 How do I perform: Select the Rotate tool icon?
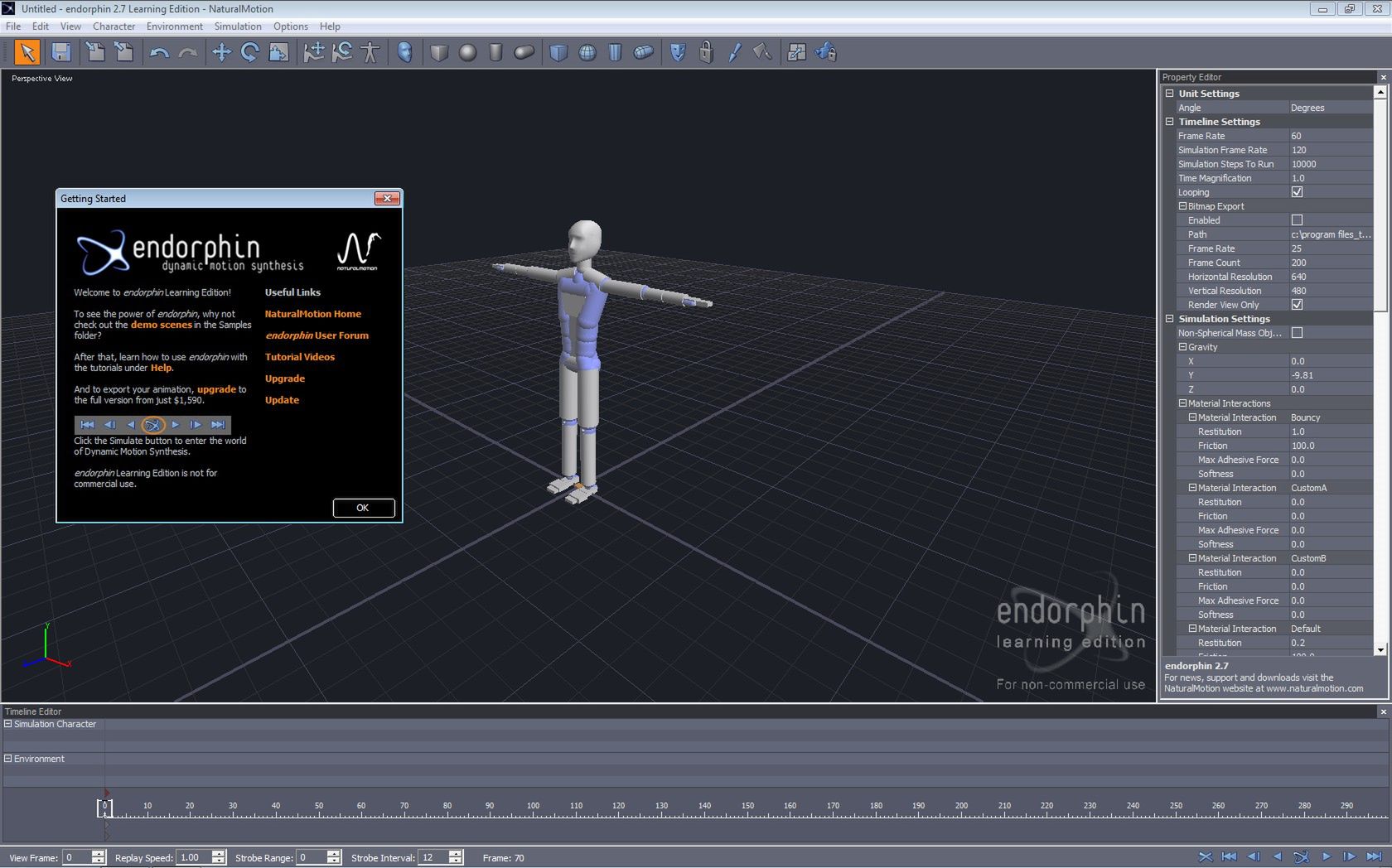click(x=249, y=53)
